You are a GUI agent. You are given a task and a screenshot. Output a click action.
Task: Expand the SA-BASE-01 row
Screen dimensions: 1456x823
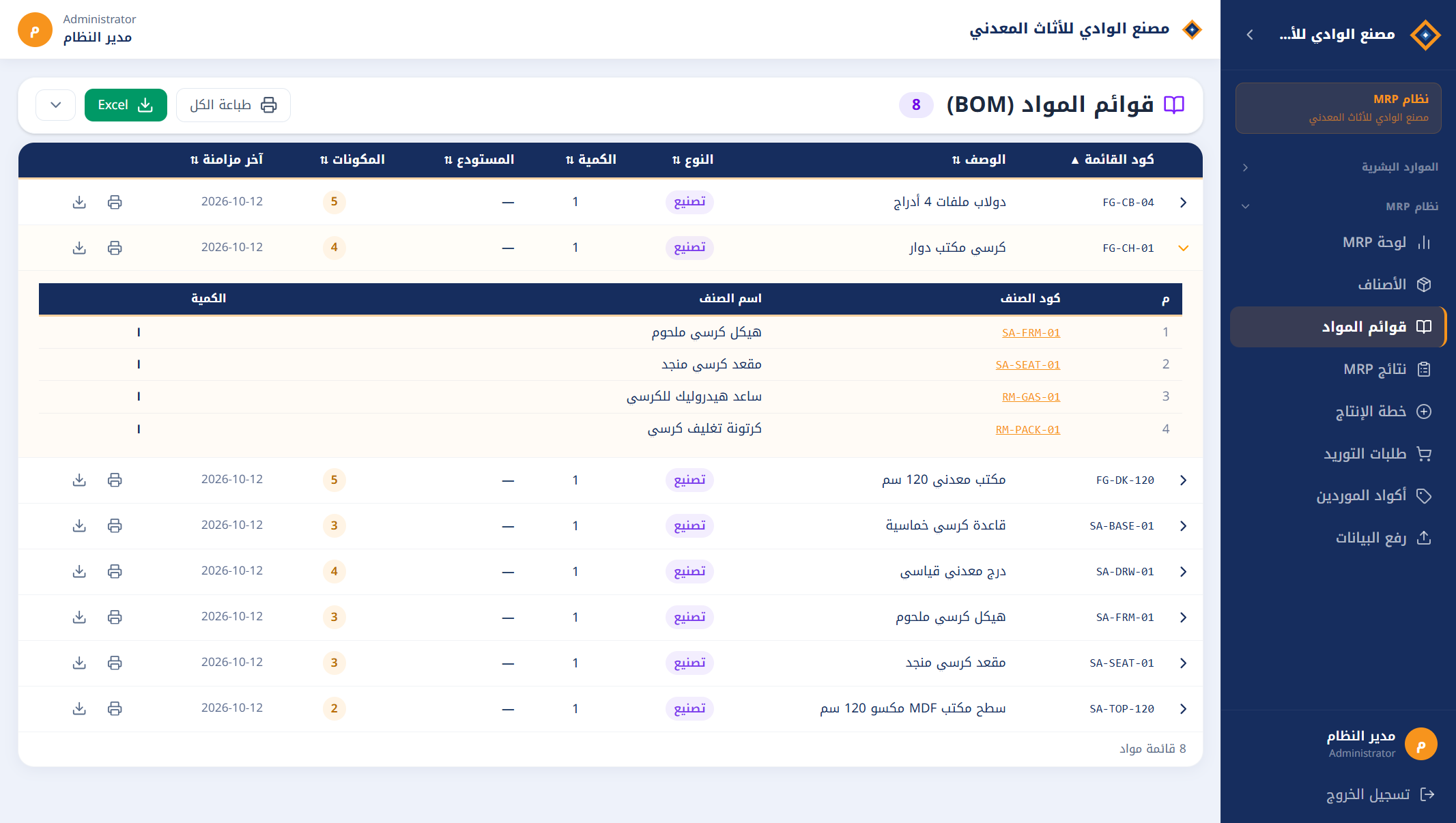click(1183, 525)
